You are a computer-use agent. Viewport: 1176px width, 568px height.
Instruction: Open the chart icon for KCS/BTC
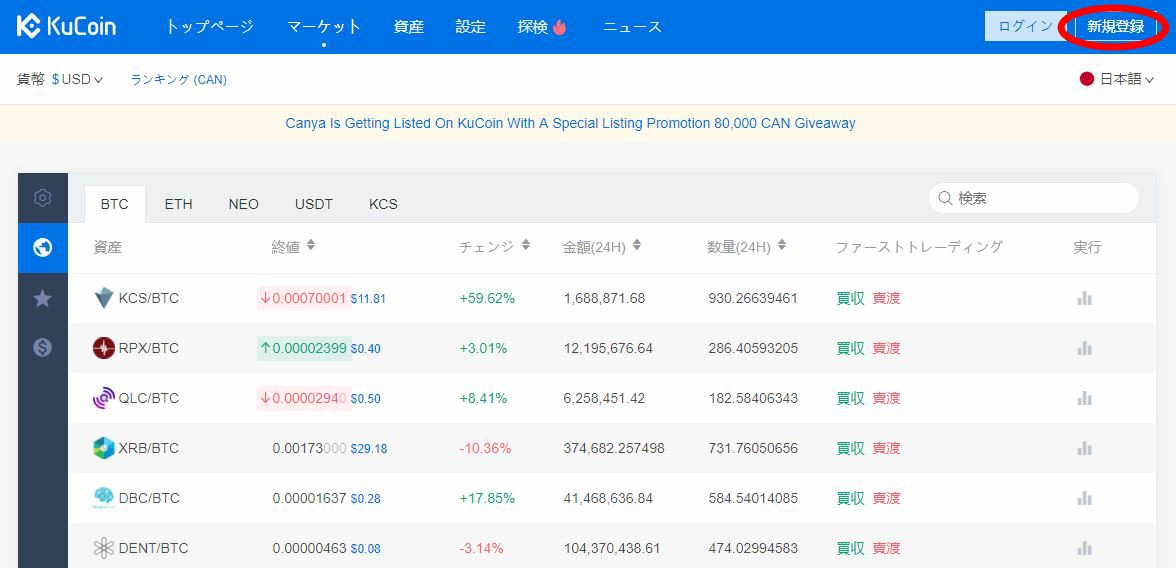tap(1084, 298)
